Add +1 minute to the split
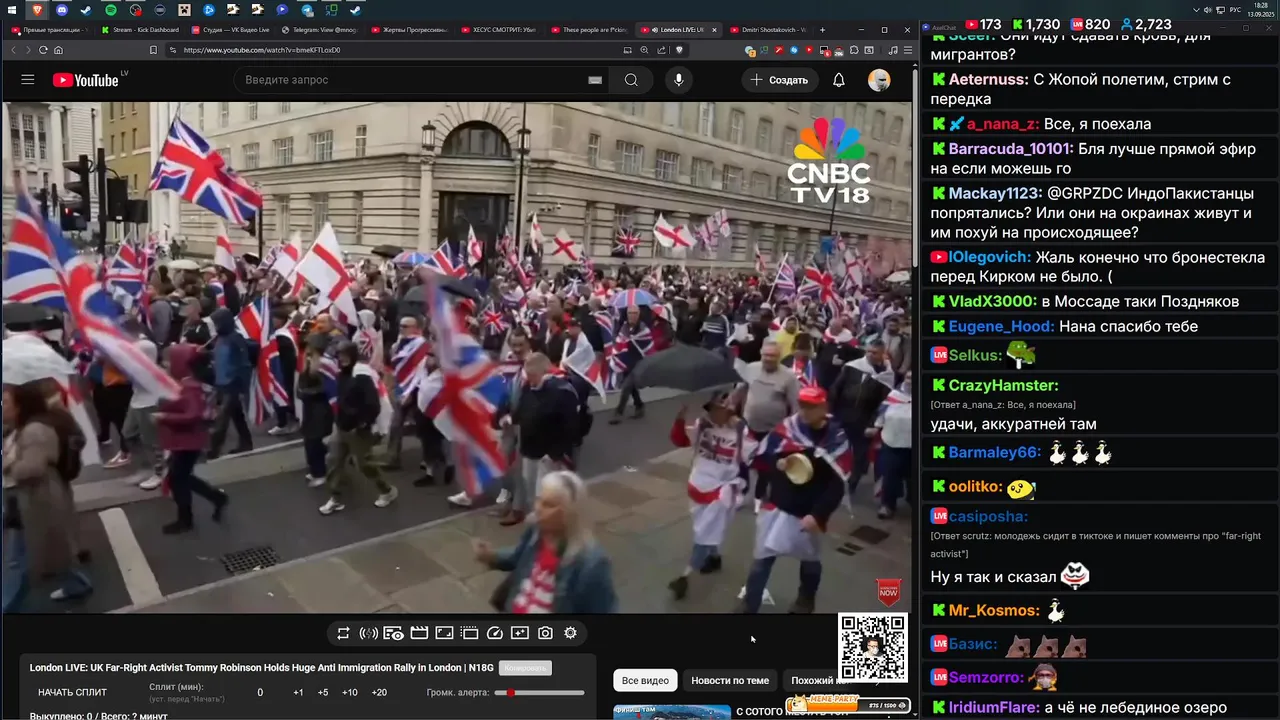 [298, 693]
